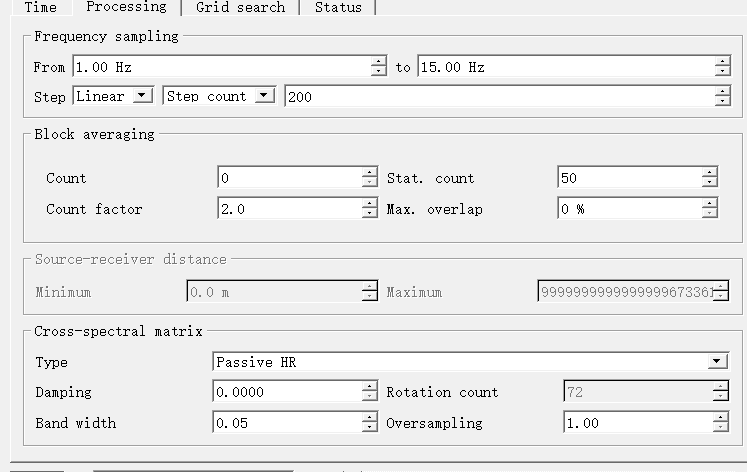The height and width of the screenshot is (472, 747).
Task: Open the Linear step type dropdown
Action: point(113,96)
